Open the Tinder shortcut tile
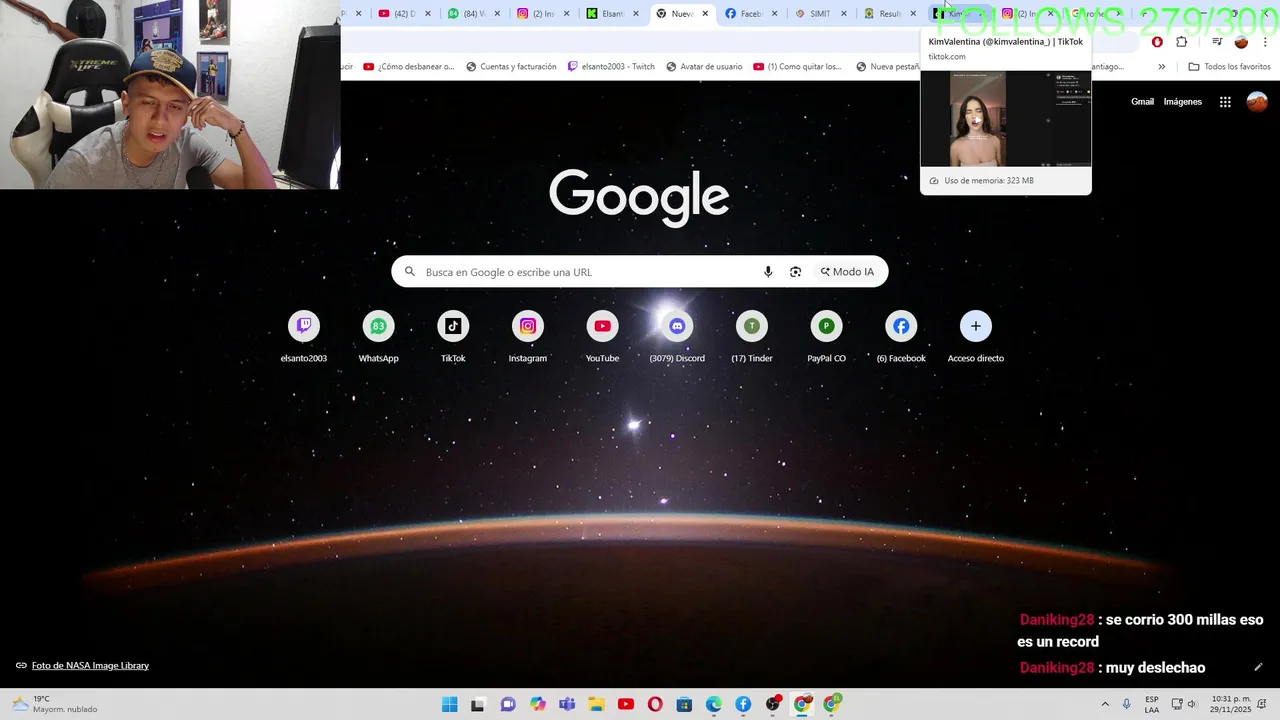 point(752,337)
